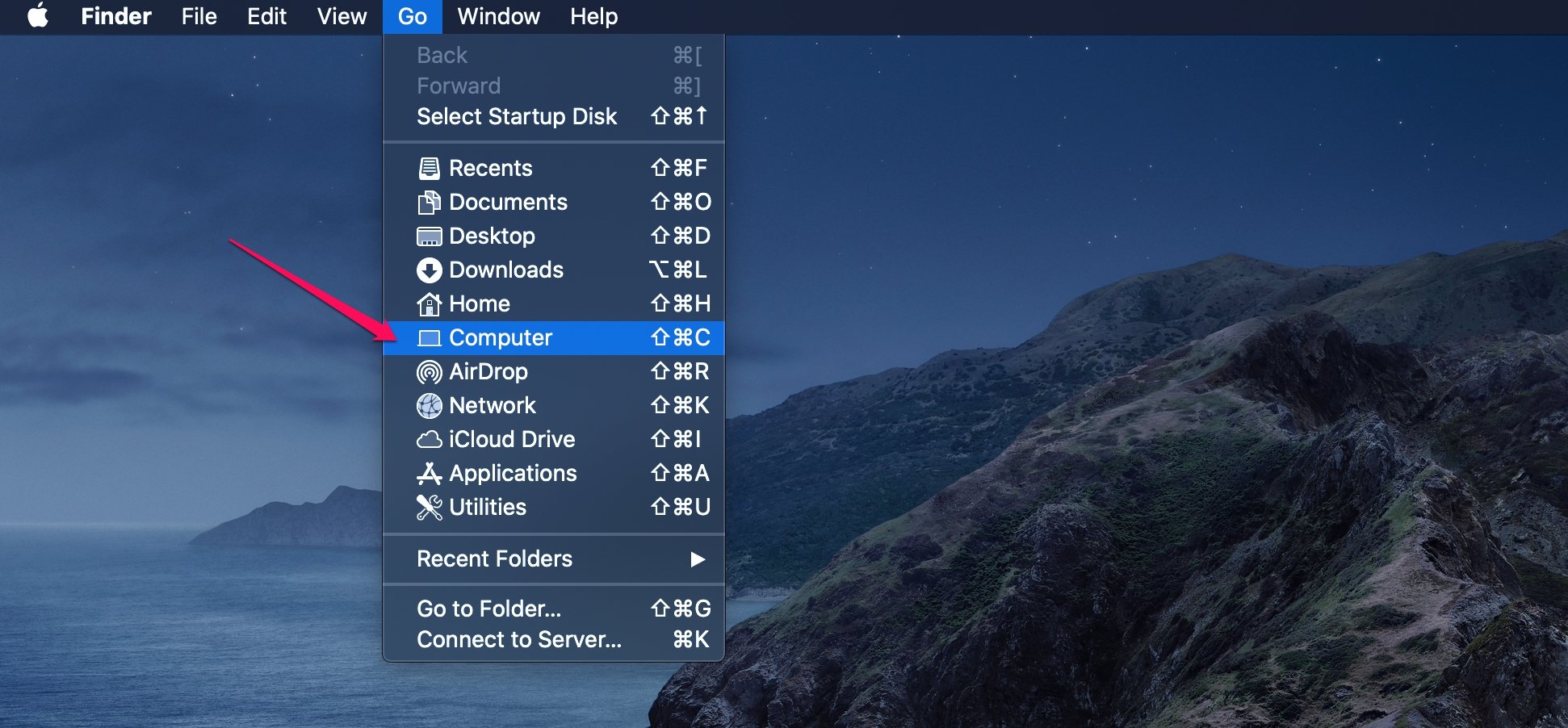The height and width of the screenshot is (728, 1568).
Task: Click the ⇧⌘U shortcut beside Utilities
Action: [681, 507]
